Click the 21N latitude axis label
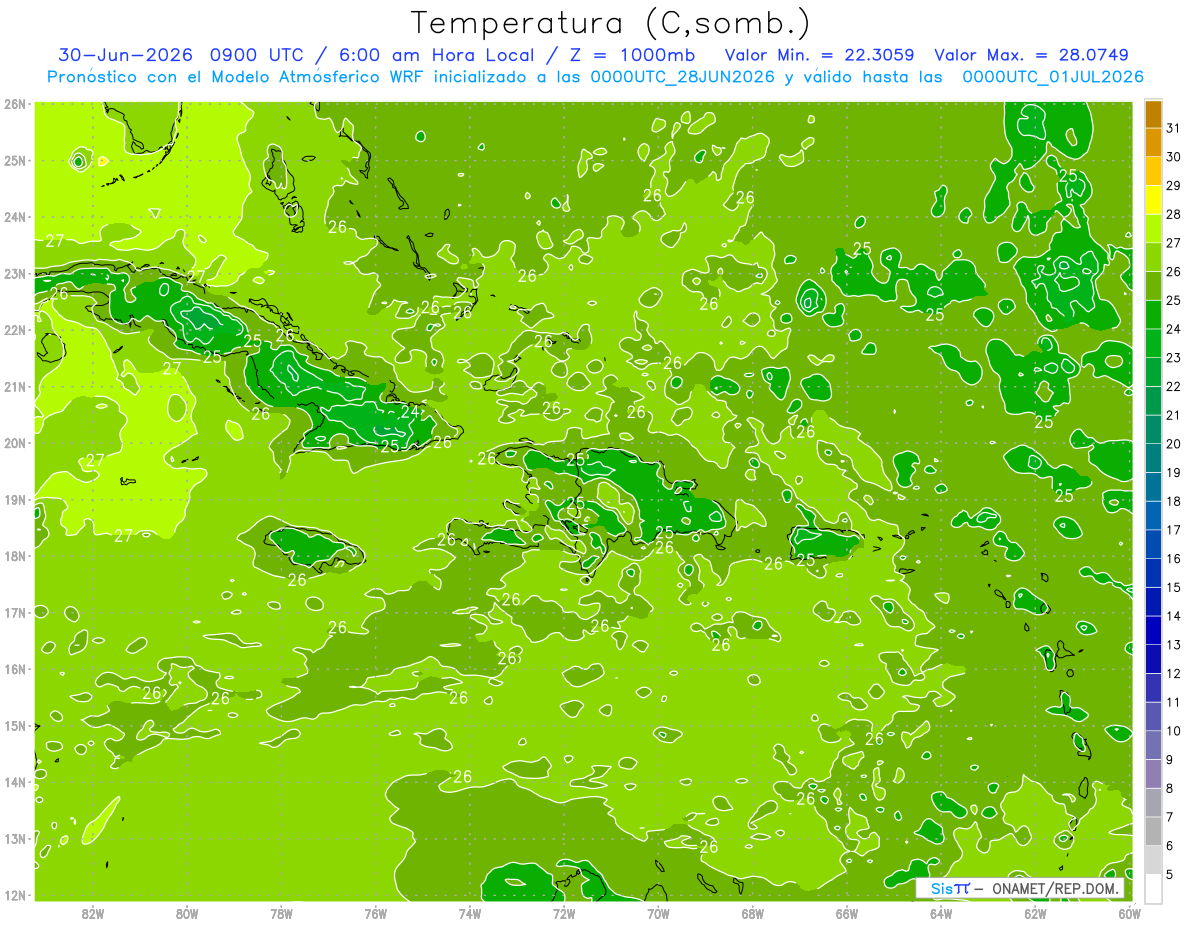The image size is (1200, 927). point(15,386)
